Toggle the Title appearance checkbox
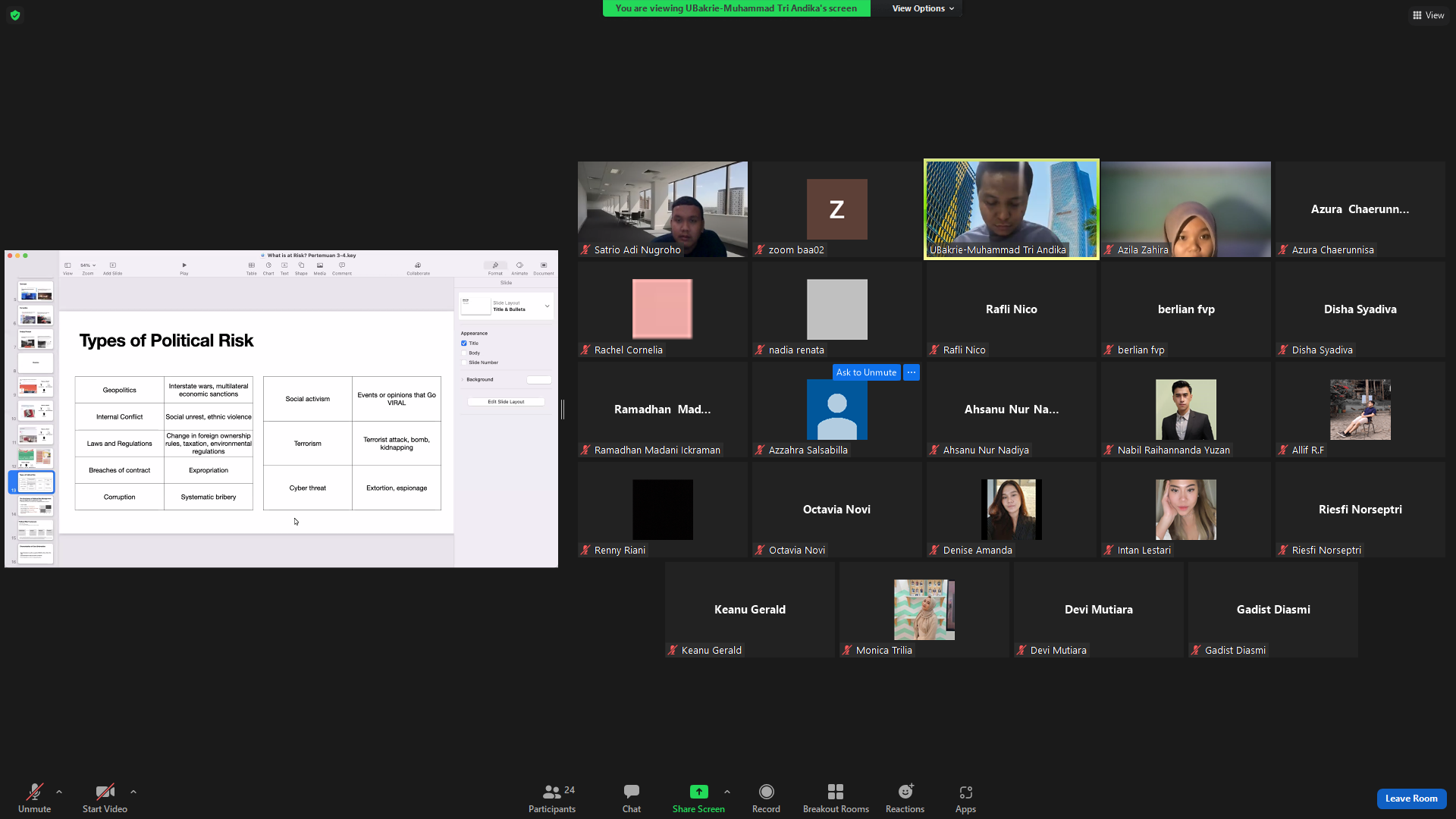The width and height of the screenshot is (1456, 819). 464,344
